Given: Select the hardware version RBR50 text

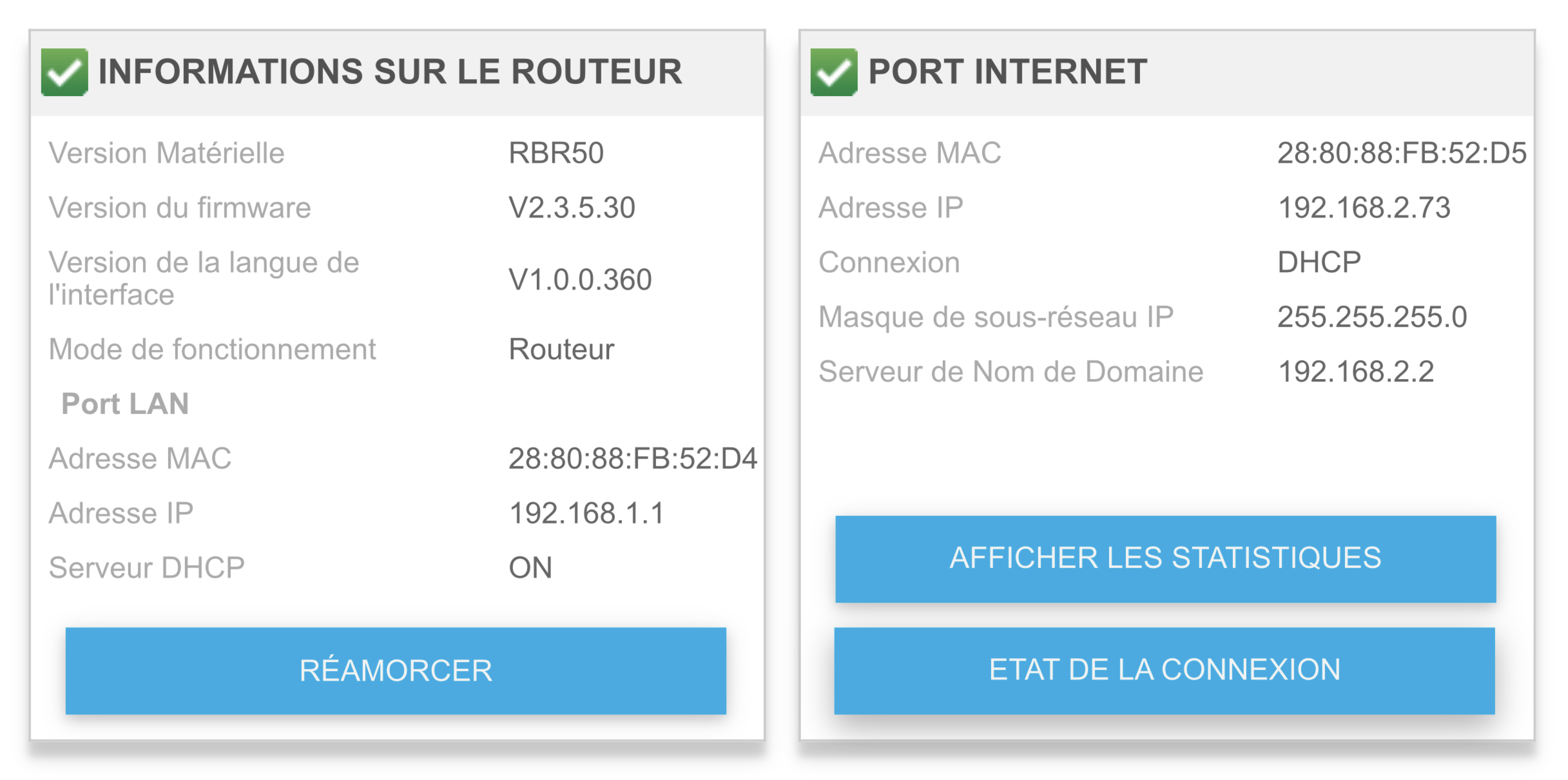Looking at the screenshot, I should point(556,153).
